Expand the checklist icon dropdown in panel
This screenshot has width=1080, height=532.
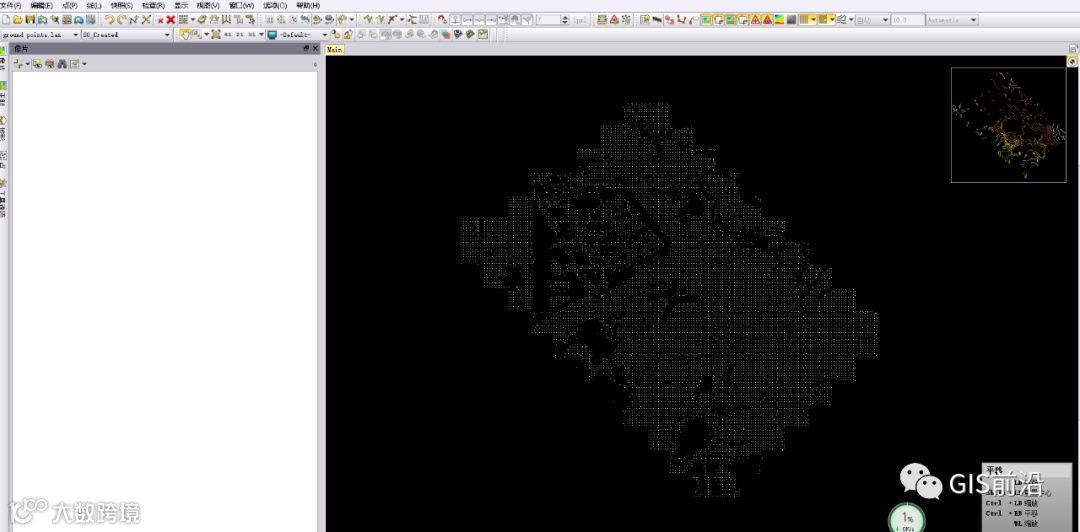point(84,64)
